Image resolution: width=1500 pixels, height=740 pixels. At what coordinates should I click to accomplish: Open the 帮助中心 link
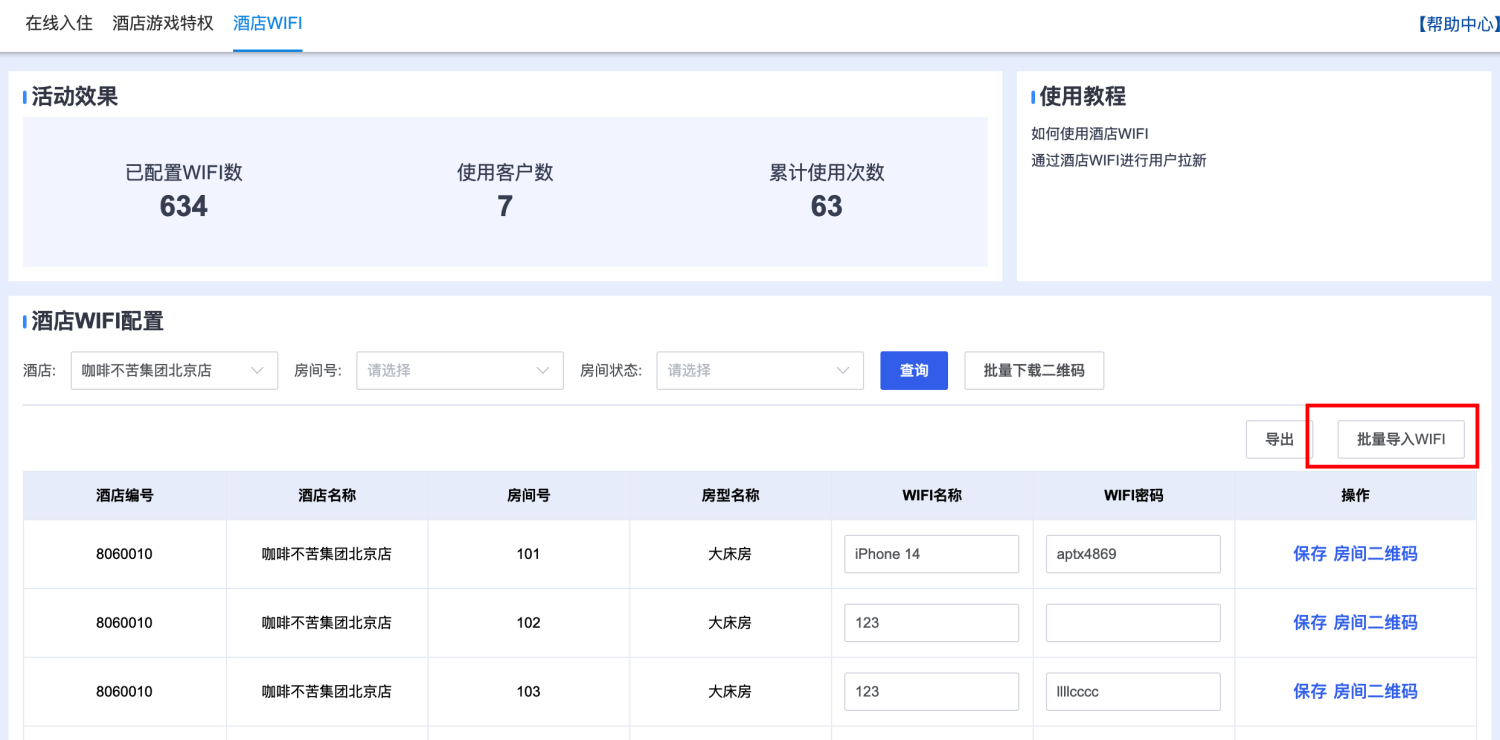point(1457,24)
